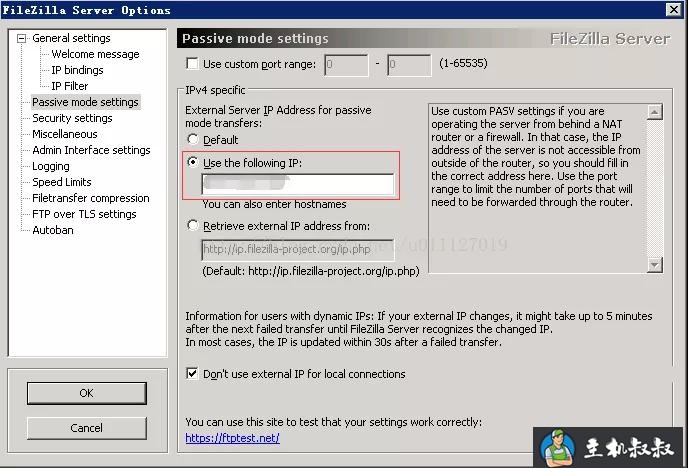Open Security settings page
The width and height of the screenshot is (688, 468).
[72, 118]
